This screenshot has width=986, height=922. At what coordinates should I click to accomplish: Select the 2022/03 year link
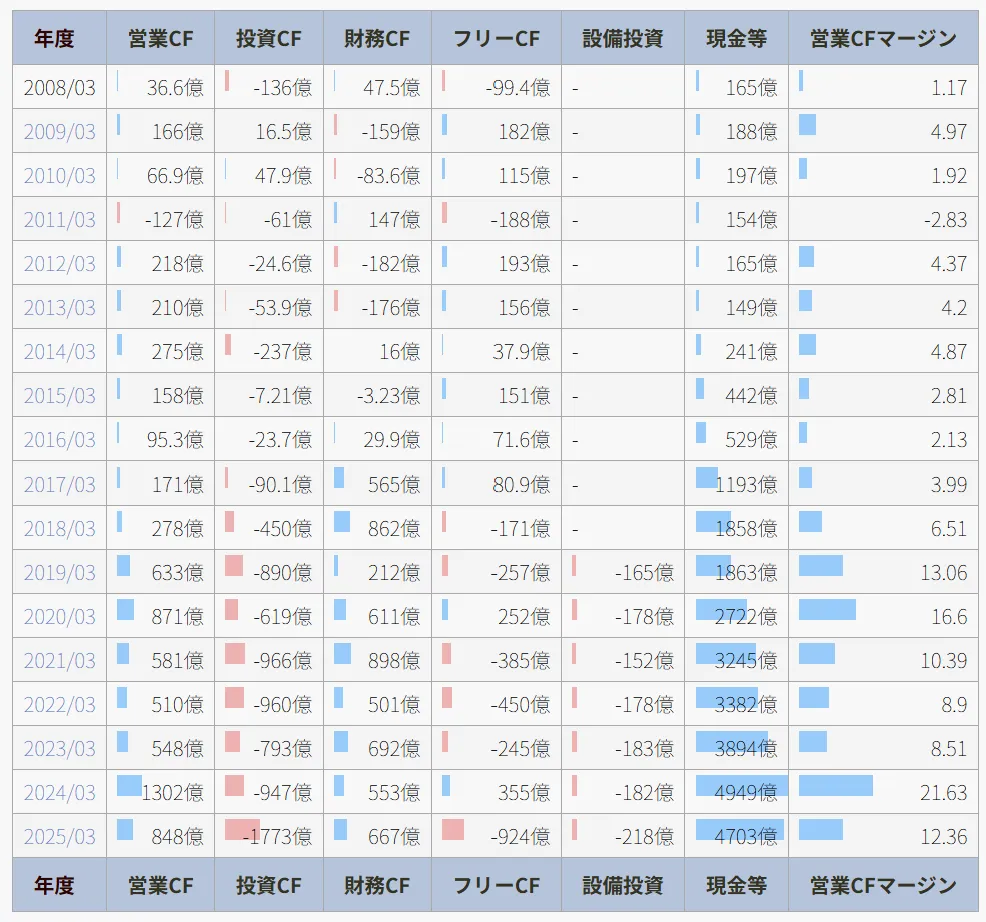[x=60, y=705]
